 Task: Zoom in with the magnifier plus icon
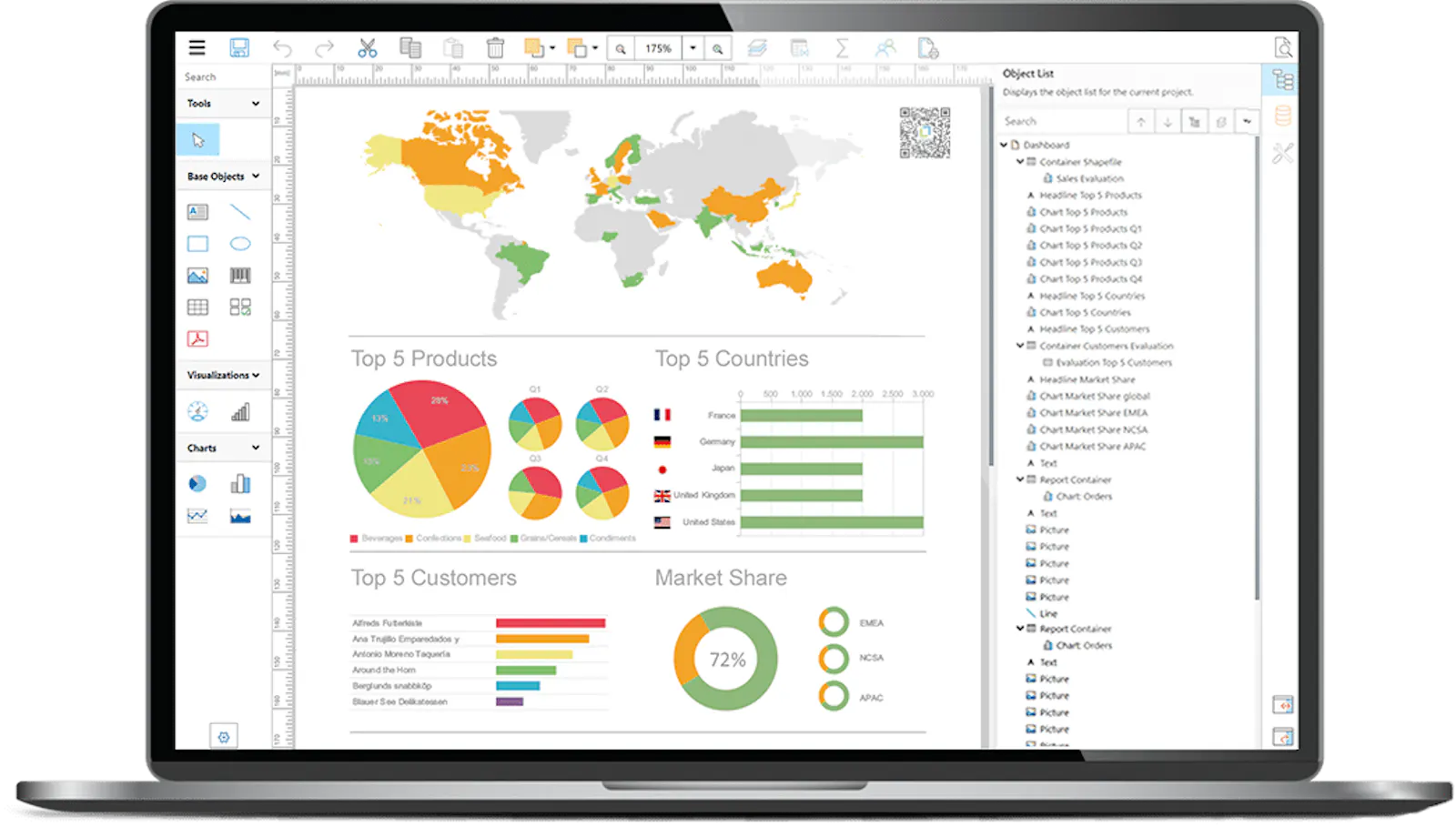pos(718,49)
